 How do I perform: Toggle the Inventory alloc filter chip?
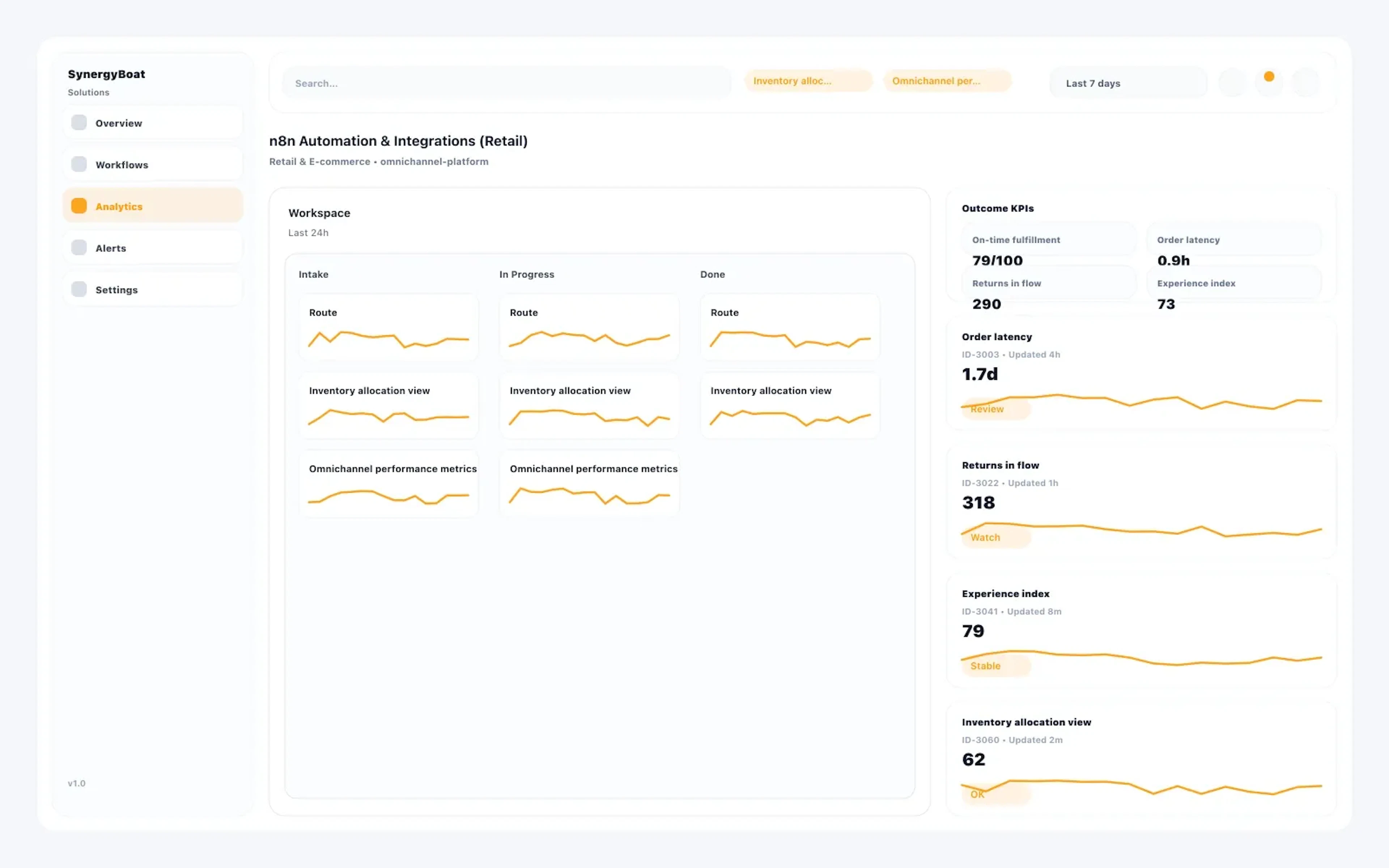808,80
